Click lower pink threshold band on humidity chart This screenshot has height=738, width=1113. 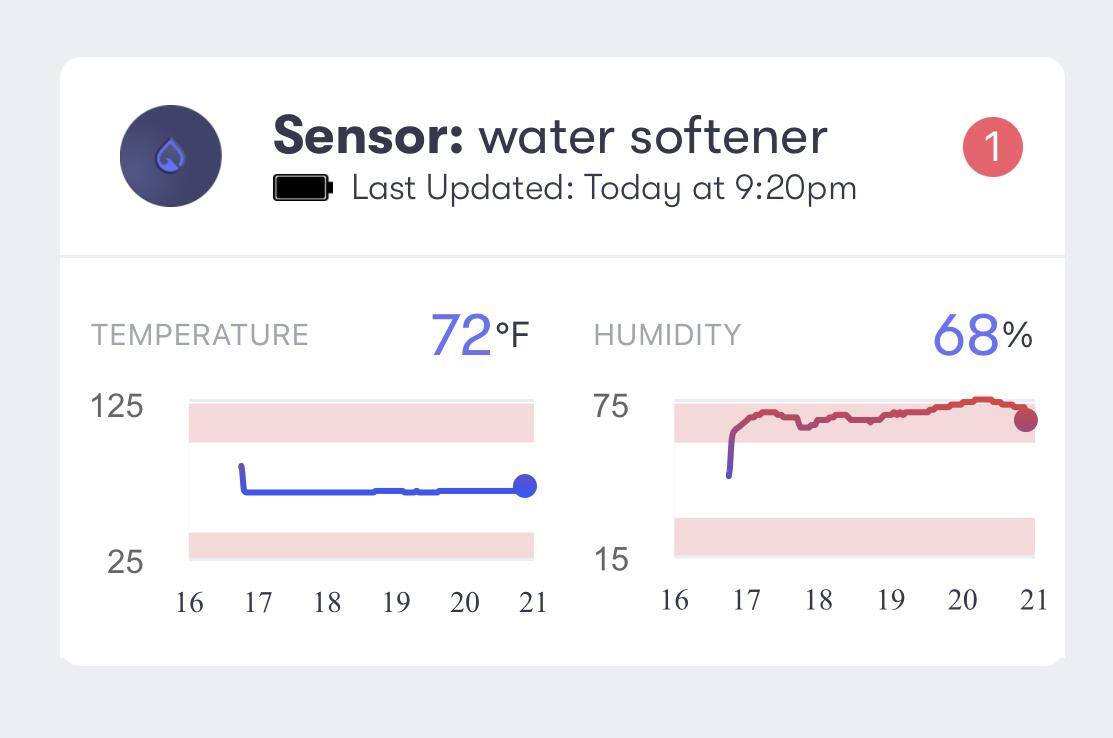click(x=853, y=536)
